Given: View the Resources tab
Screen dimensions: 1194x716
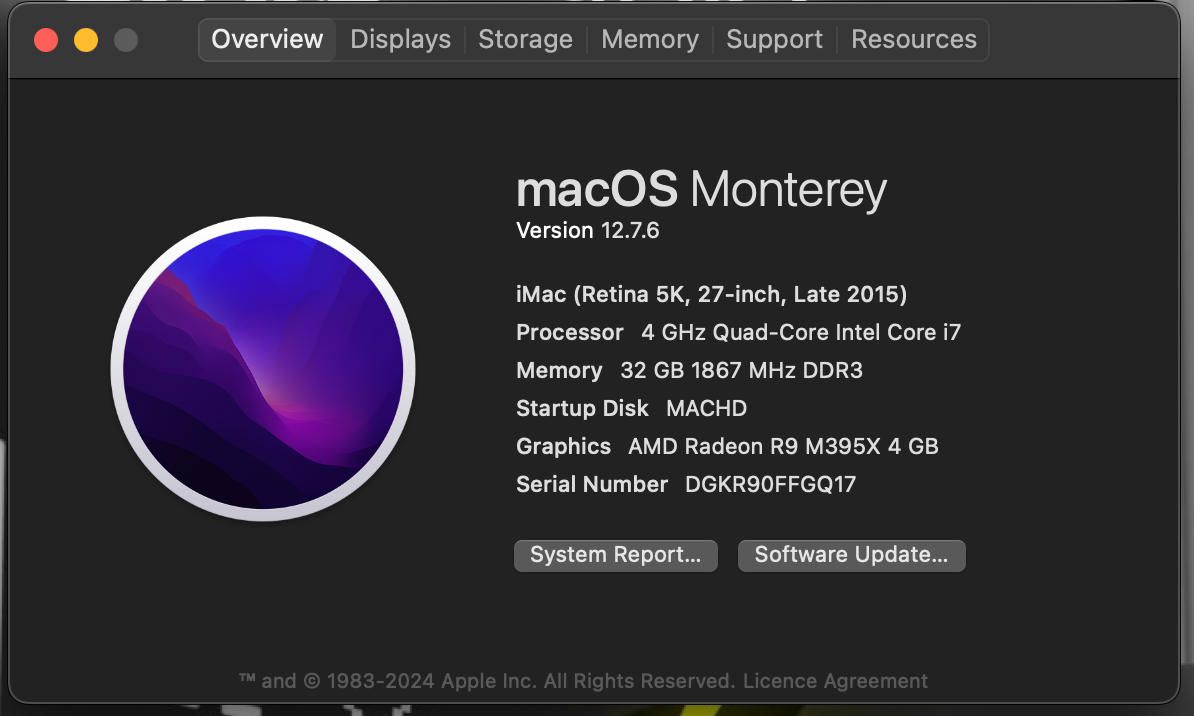Looking at the screenshot, I should [x=913, y=40].
